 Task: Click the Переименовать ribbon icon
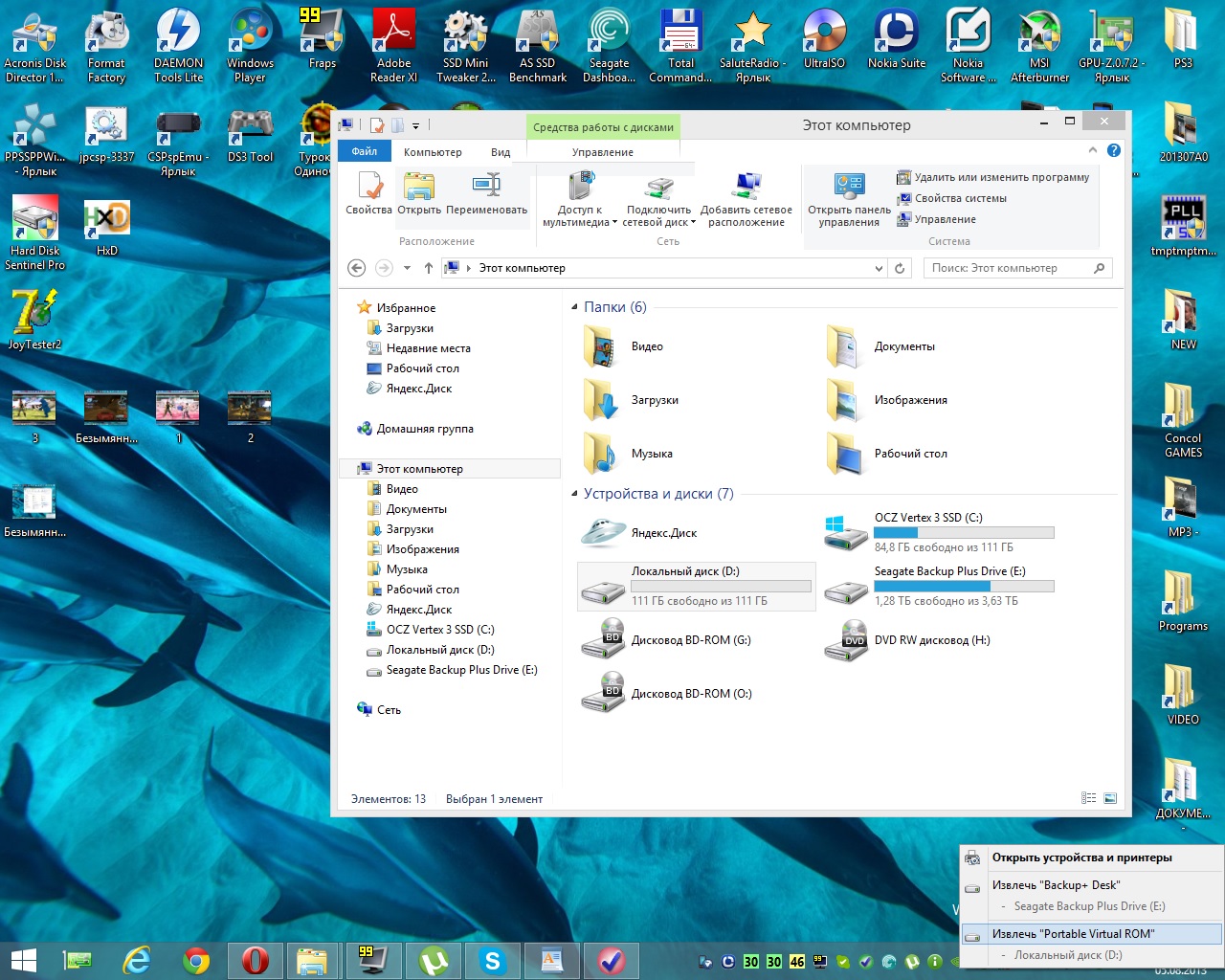(486, 193)
